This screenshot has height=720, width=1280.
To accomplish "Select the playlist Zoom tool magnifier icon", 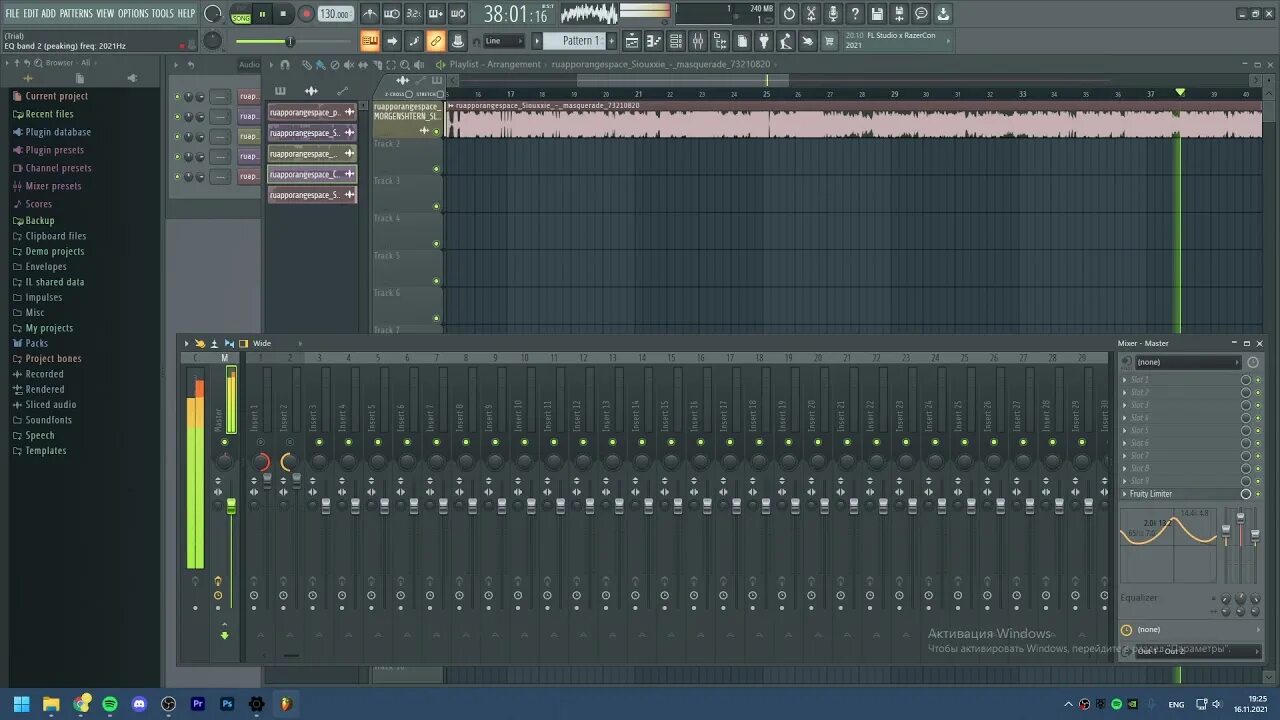I will (x=403, y=64).
